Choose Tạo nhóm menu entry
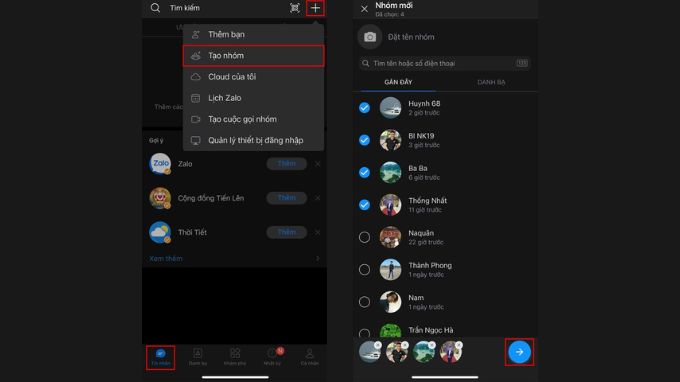The width and height of the screenshot is (680, 382). point(254,56)
